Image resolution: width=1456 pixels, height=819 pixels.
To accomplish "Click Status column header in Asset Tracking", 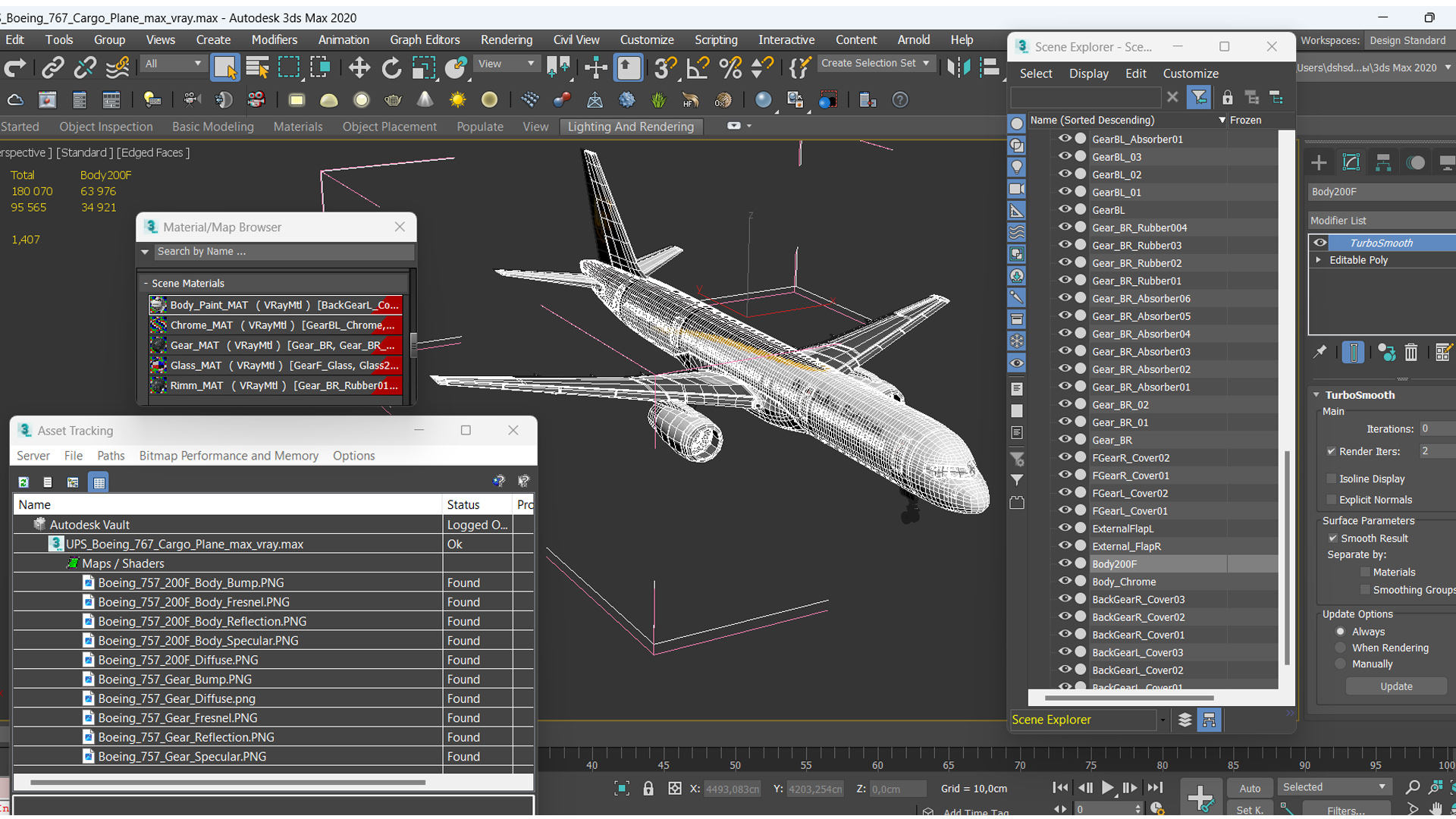I will pos(478,505).
